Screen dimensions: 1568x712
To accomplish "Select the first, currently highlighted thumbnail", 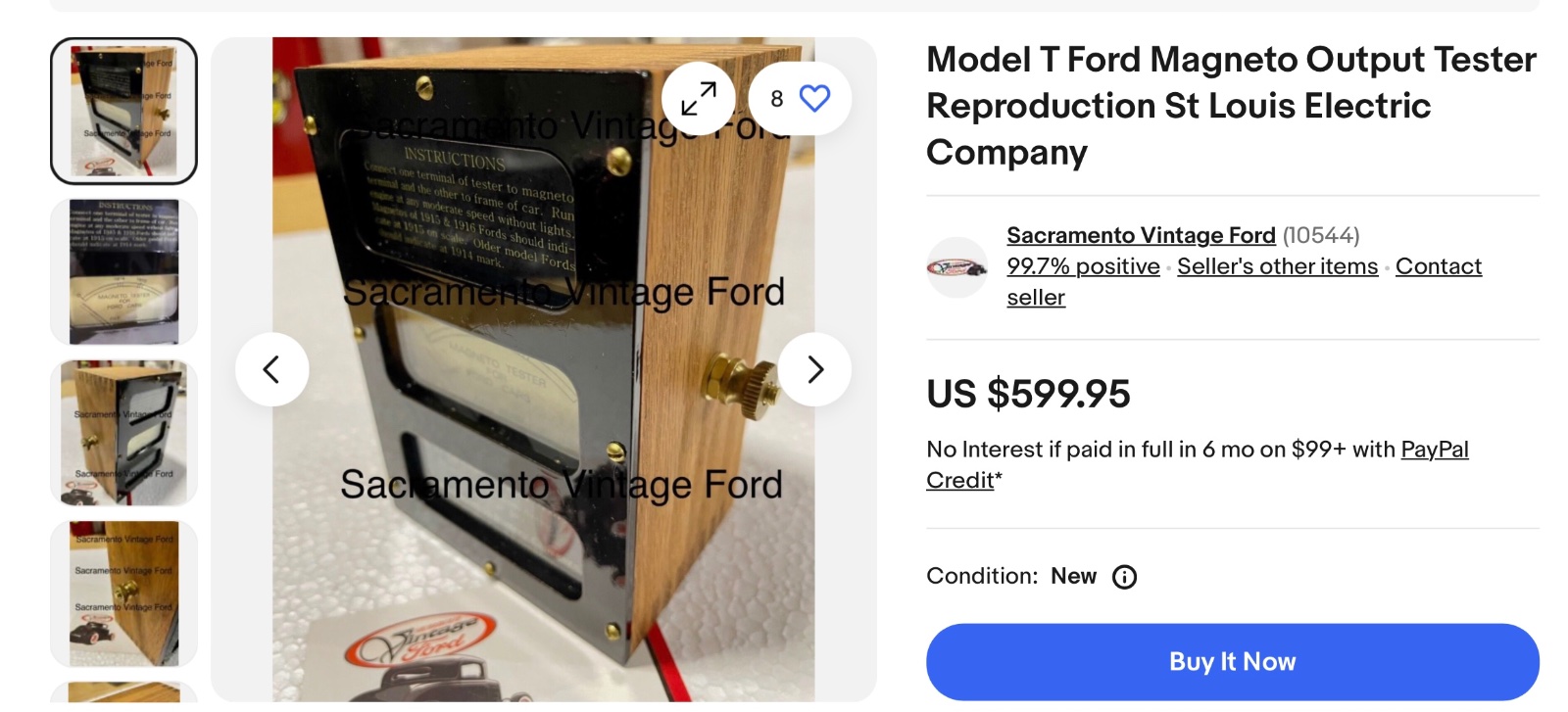I will 123,111.
